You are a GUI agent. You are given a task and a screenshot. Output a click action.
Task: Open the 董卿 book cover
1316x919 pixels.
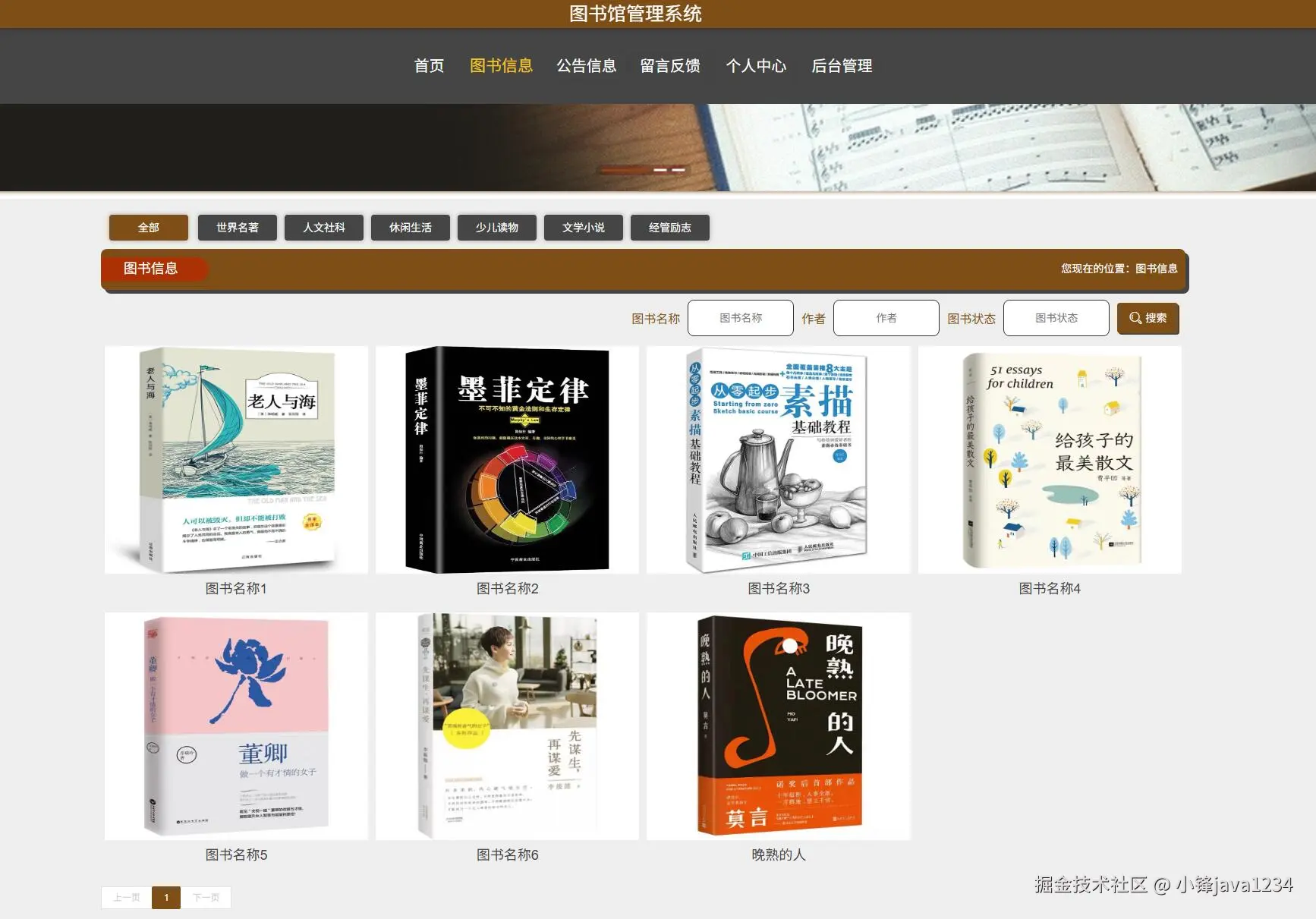pos(236,726)
